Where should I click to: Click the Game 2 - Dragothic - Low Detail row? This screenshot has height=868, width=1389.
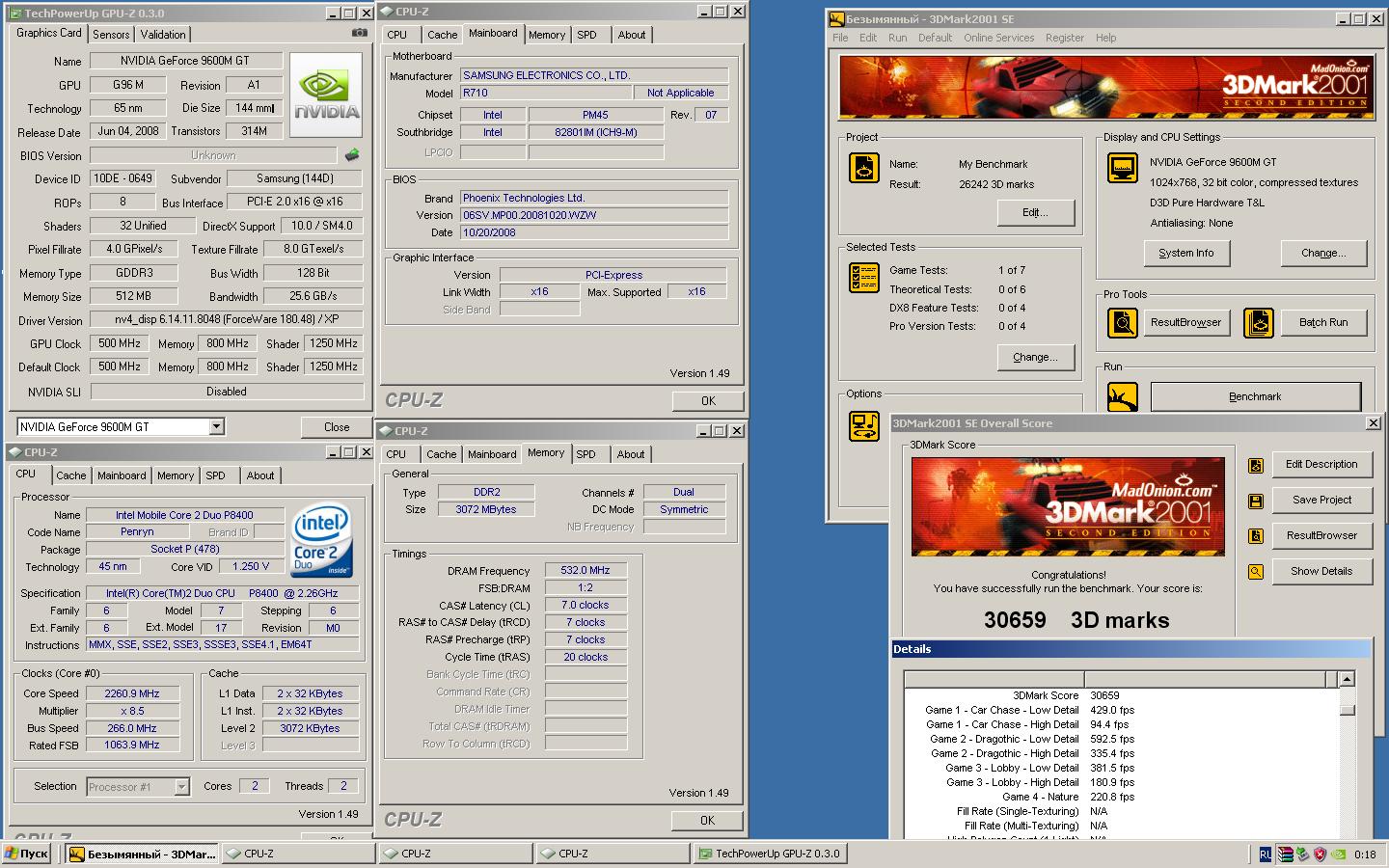1122,739
